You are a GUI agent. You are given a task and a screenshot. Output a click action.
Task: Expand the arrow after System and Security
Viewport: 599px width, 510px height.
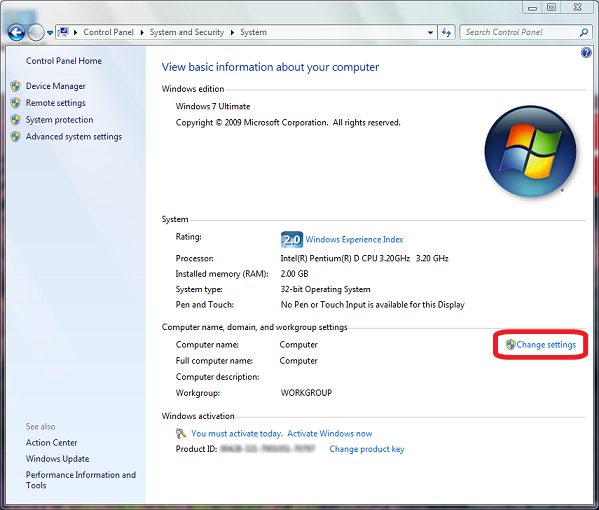232,32
